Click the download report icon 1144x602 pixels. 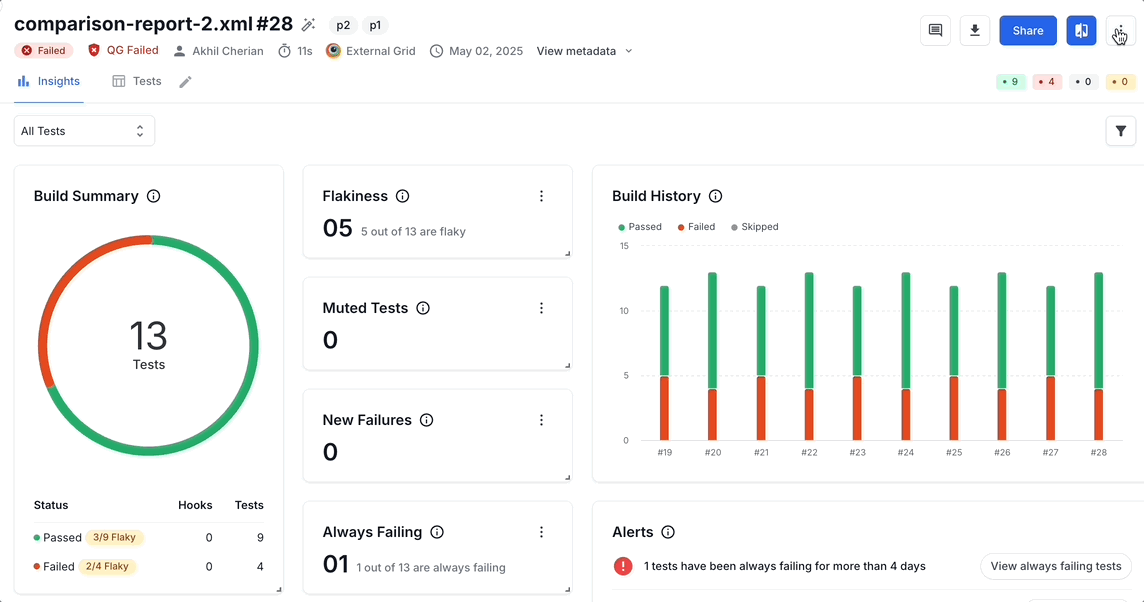[974, 31]
